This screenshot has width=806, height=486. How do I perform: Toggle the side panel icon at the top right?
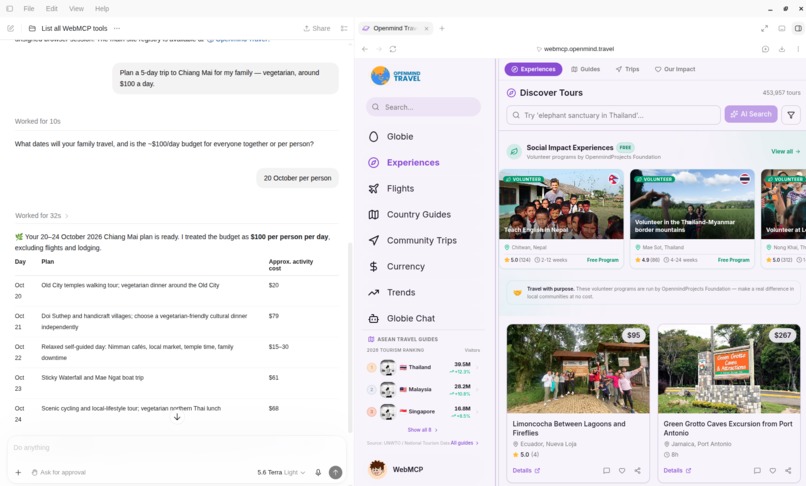(x=798, y=28)
